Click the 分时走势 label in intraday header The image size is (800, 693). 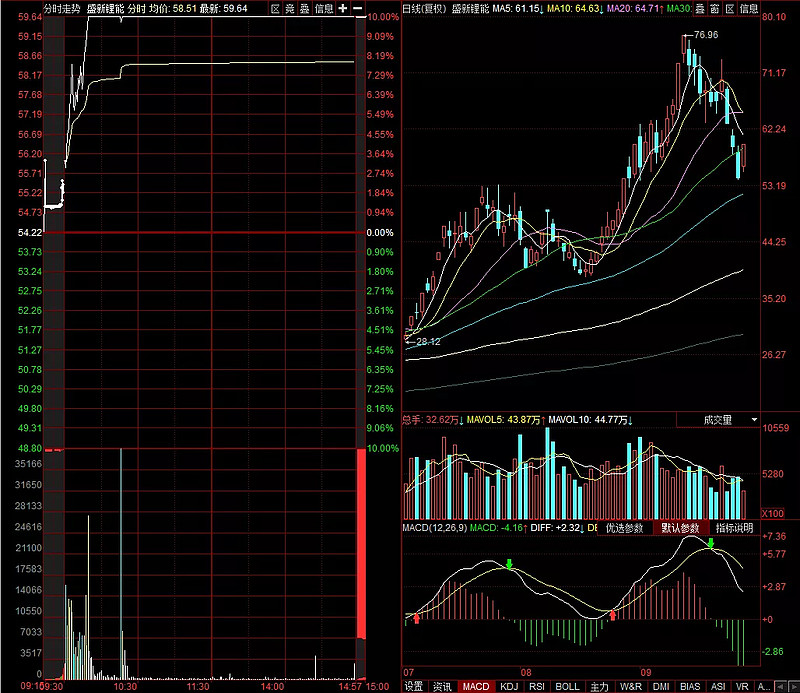[x=62, y=8]
